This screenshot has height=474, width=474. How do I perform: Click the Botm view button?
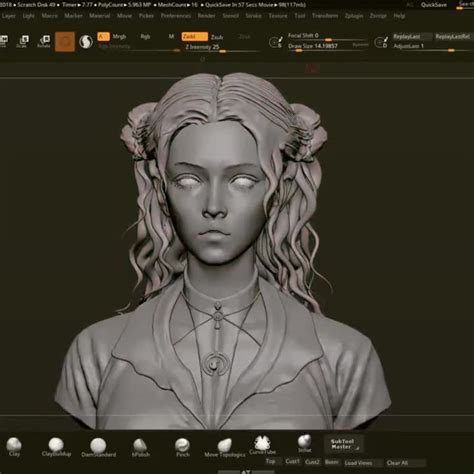tap(331, 462)
